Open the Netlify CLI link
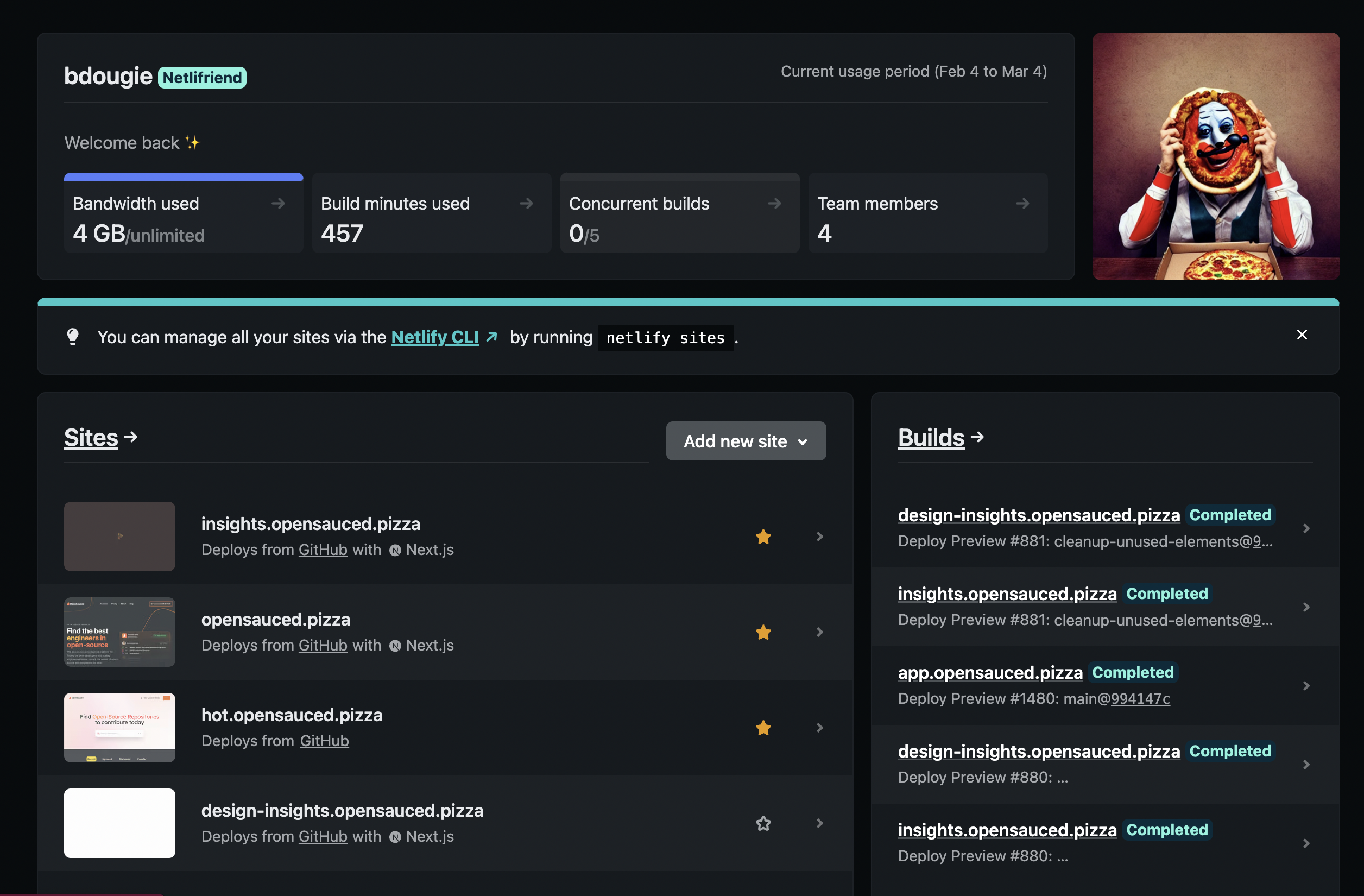The width and height of the screenshot is (1364, 896). point(434,337)
